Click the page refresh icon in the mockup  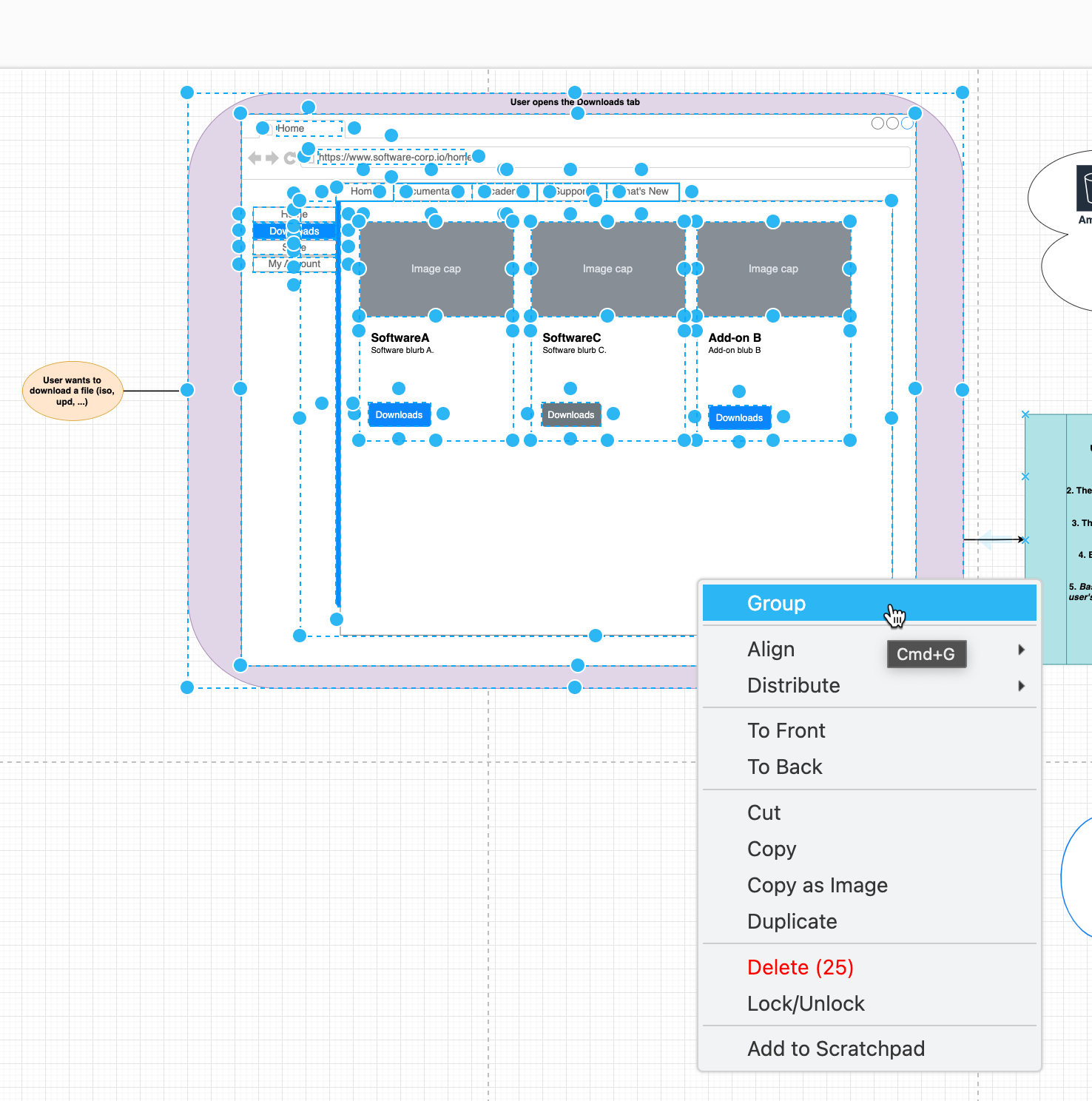point(290,157)
